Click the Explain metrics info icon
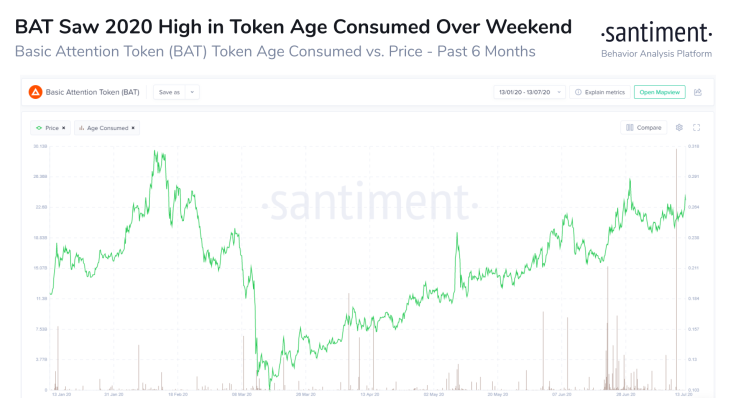 (x=578, y=92)
